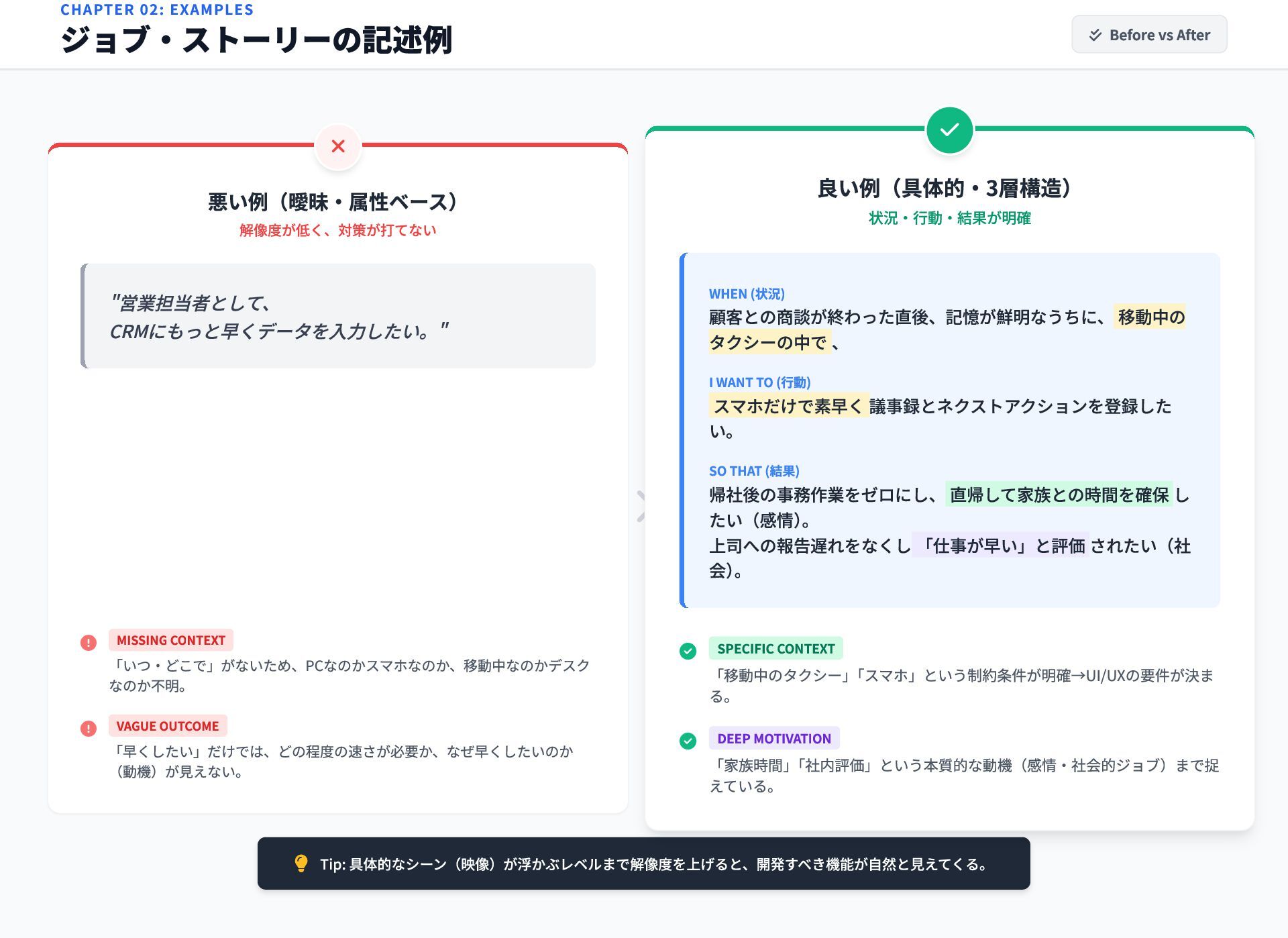Select the MISSING CONTEXT red tag
This screenshot has height=938, width=1288.
click(x=170, y=640)
